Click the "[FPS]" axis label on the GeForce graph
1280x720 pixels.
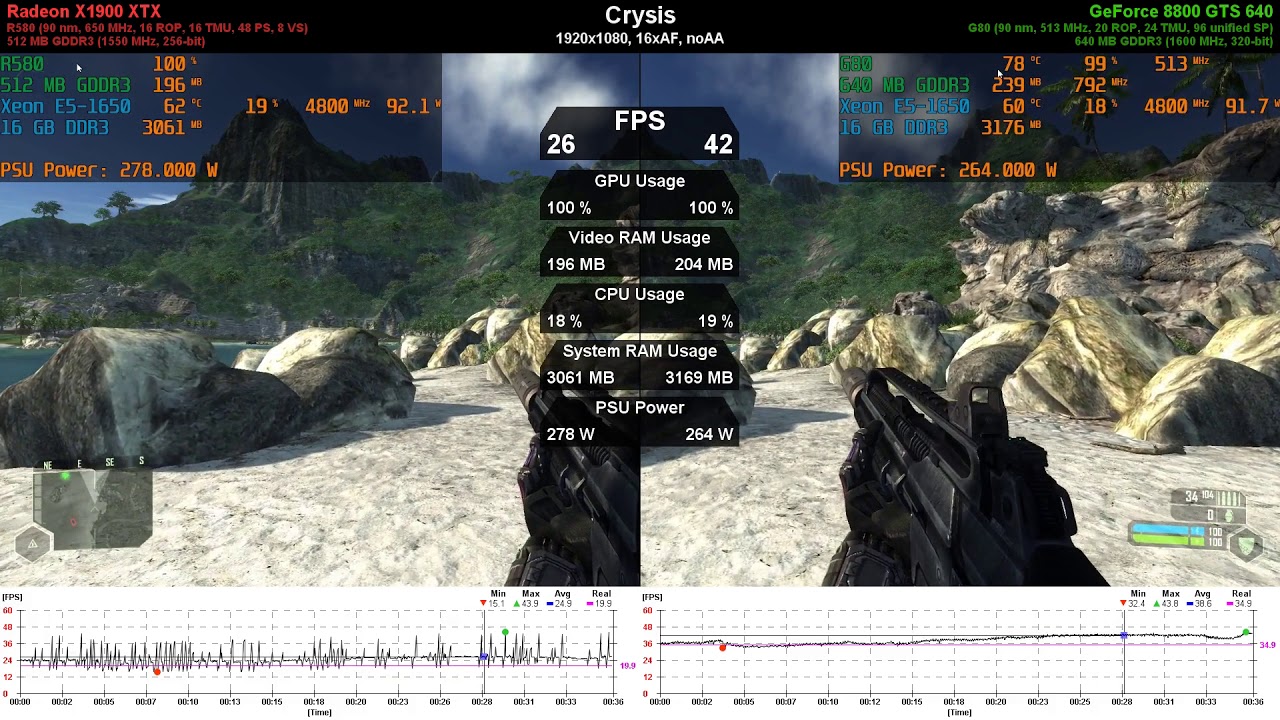(652, 597)
